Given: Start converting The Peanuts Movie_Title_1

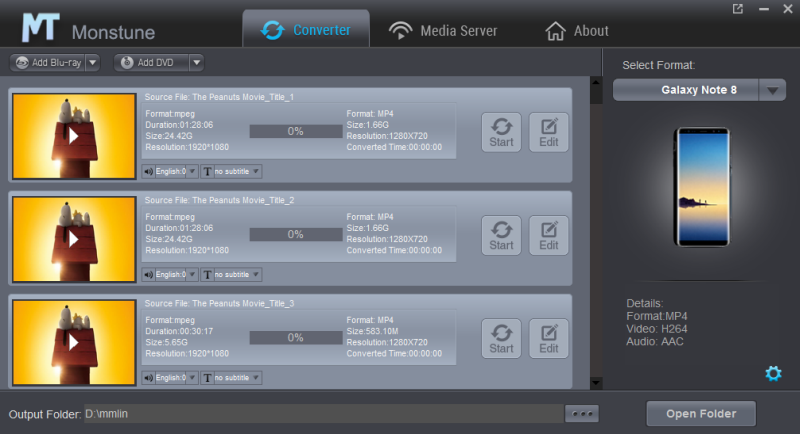Looking at the screenshot, I should click(x=501, y=131).
